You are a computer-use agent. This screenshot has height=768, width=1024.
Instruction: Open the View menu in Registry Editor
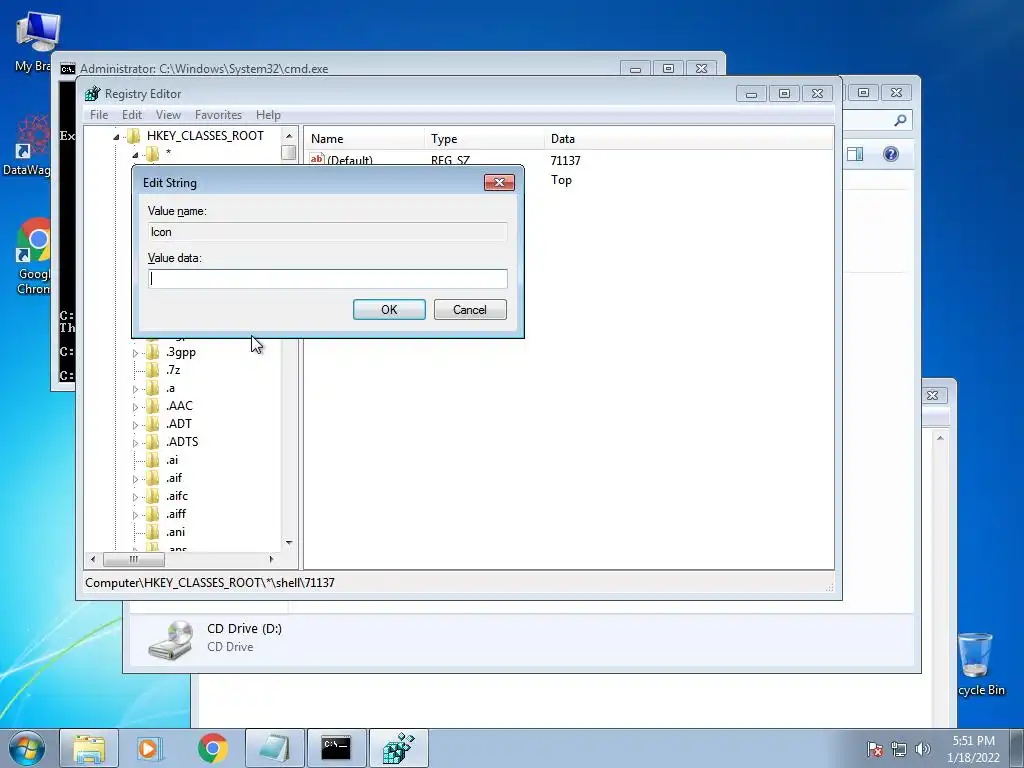click(x=168, y=115)
